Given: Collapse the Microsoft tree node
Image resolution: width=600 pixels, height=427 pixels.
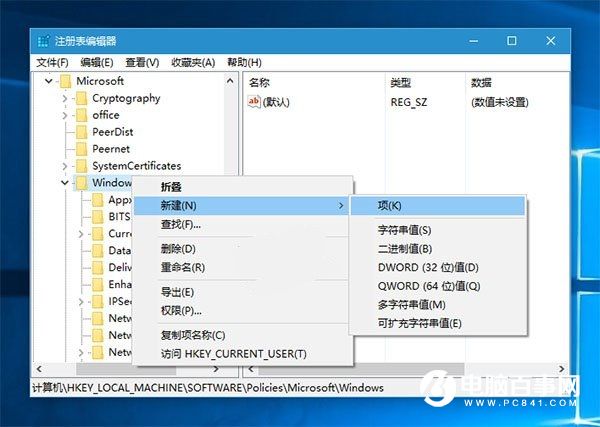Looking at the screenshot, I should click(x=49, y=81).
